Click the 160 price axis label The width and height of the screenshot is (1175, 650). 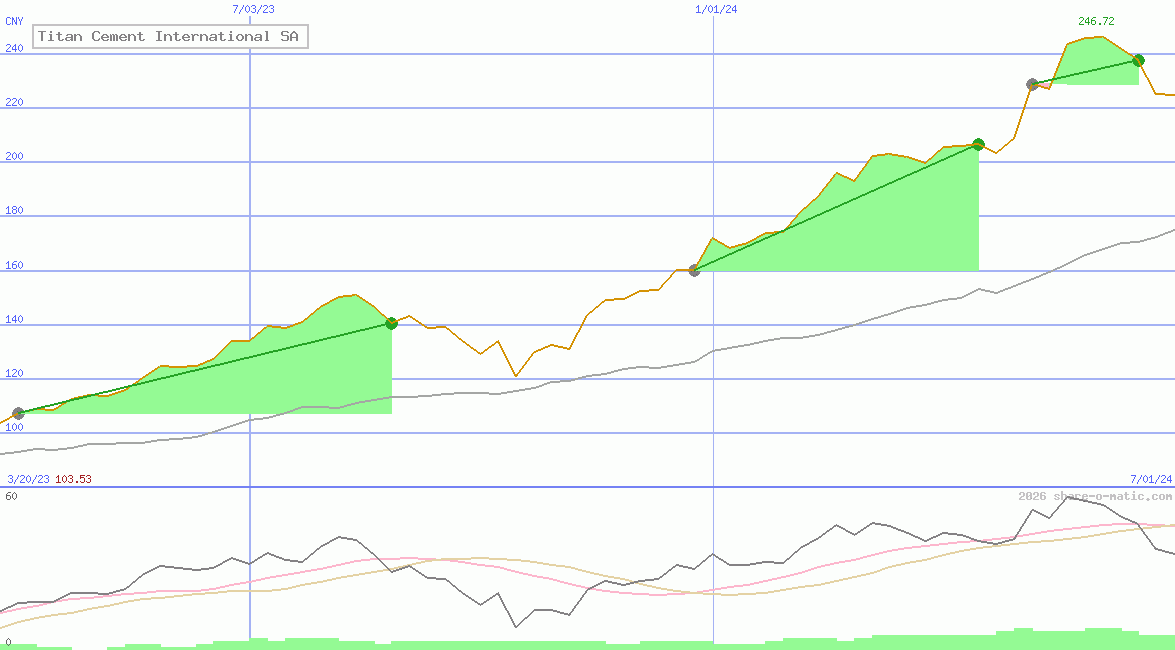[14, 266]
